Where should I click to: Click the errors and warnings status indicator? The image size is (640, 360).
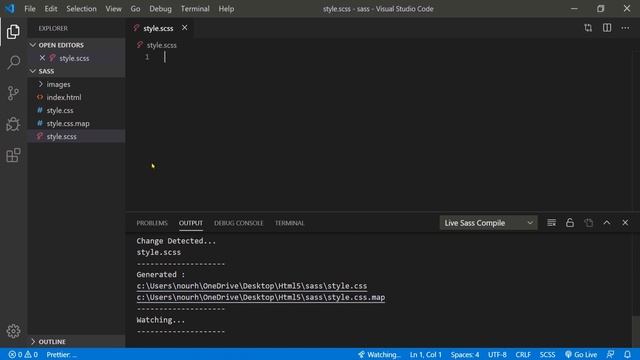click(x=23, y=354)
